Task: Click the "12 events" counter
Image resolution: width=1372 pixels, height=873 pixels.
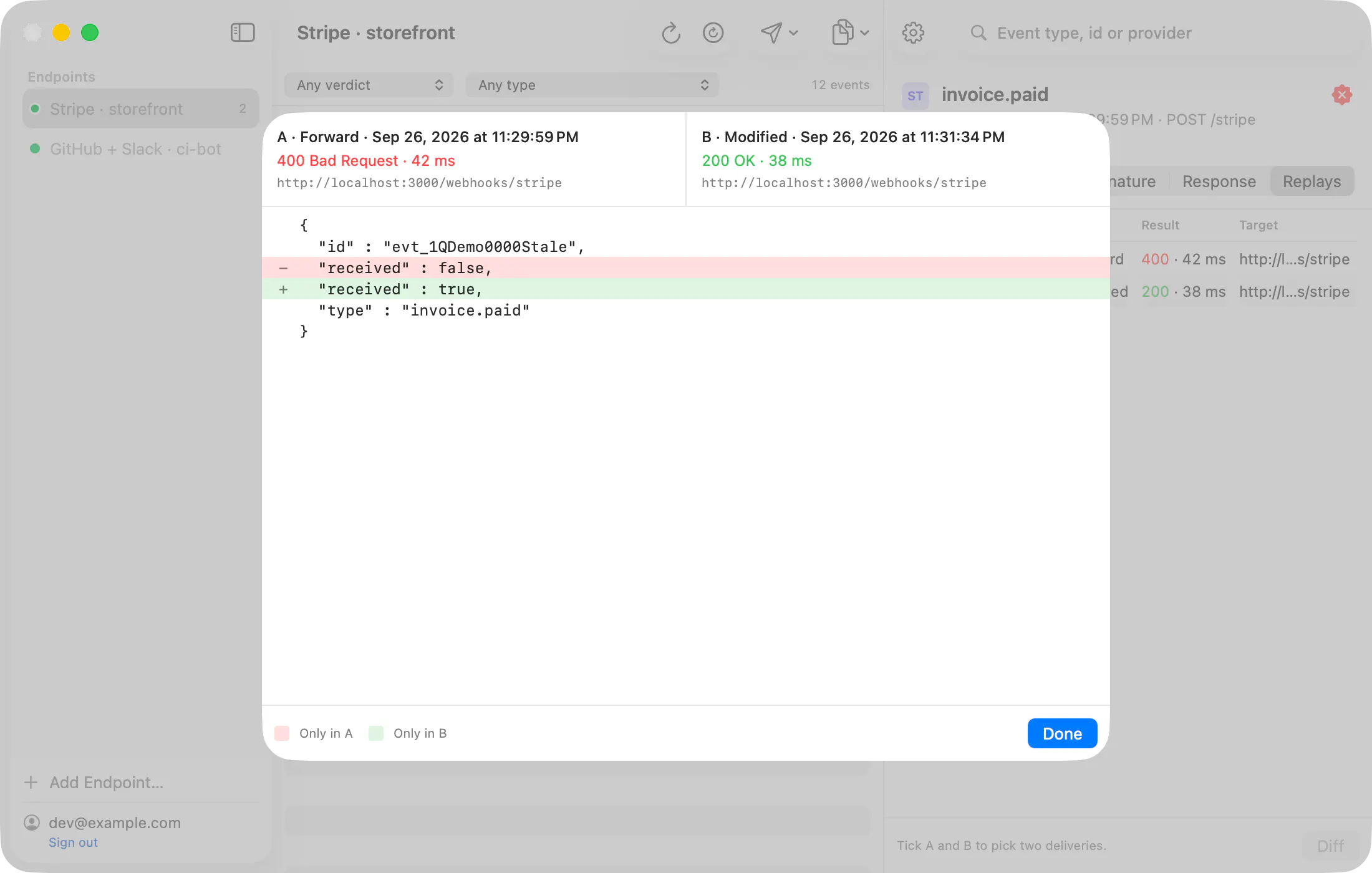Action: click(840, 85)
